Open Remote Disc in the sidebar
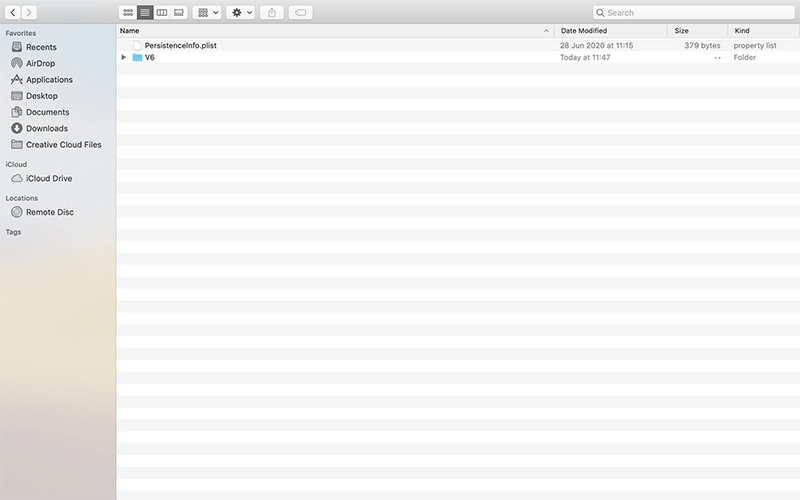 pyautogui.click(x=42, y=212)
